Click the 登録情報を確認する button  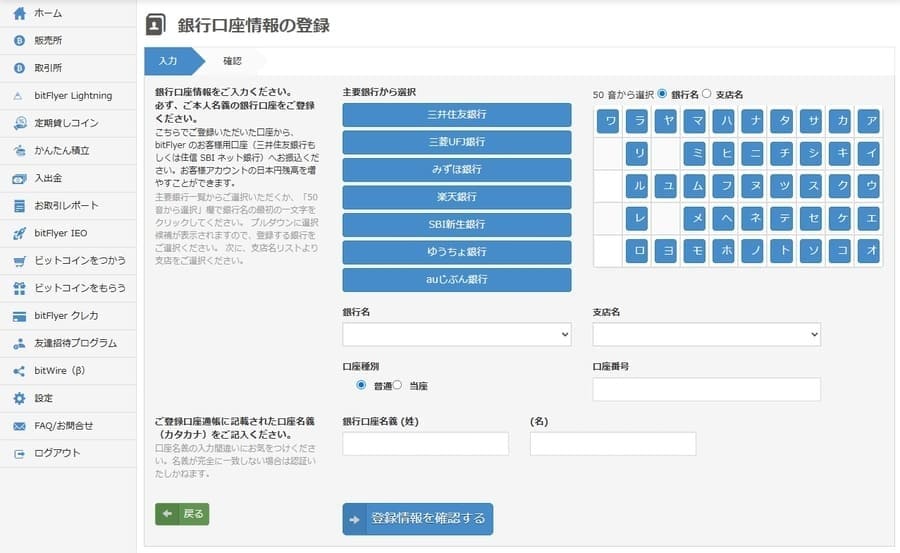(x=418, y=519)
